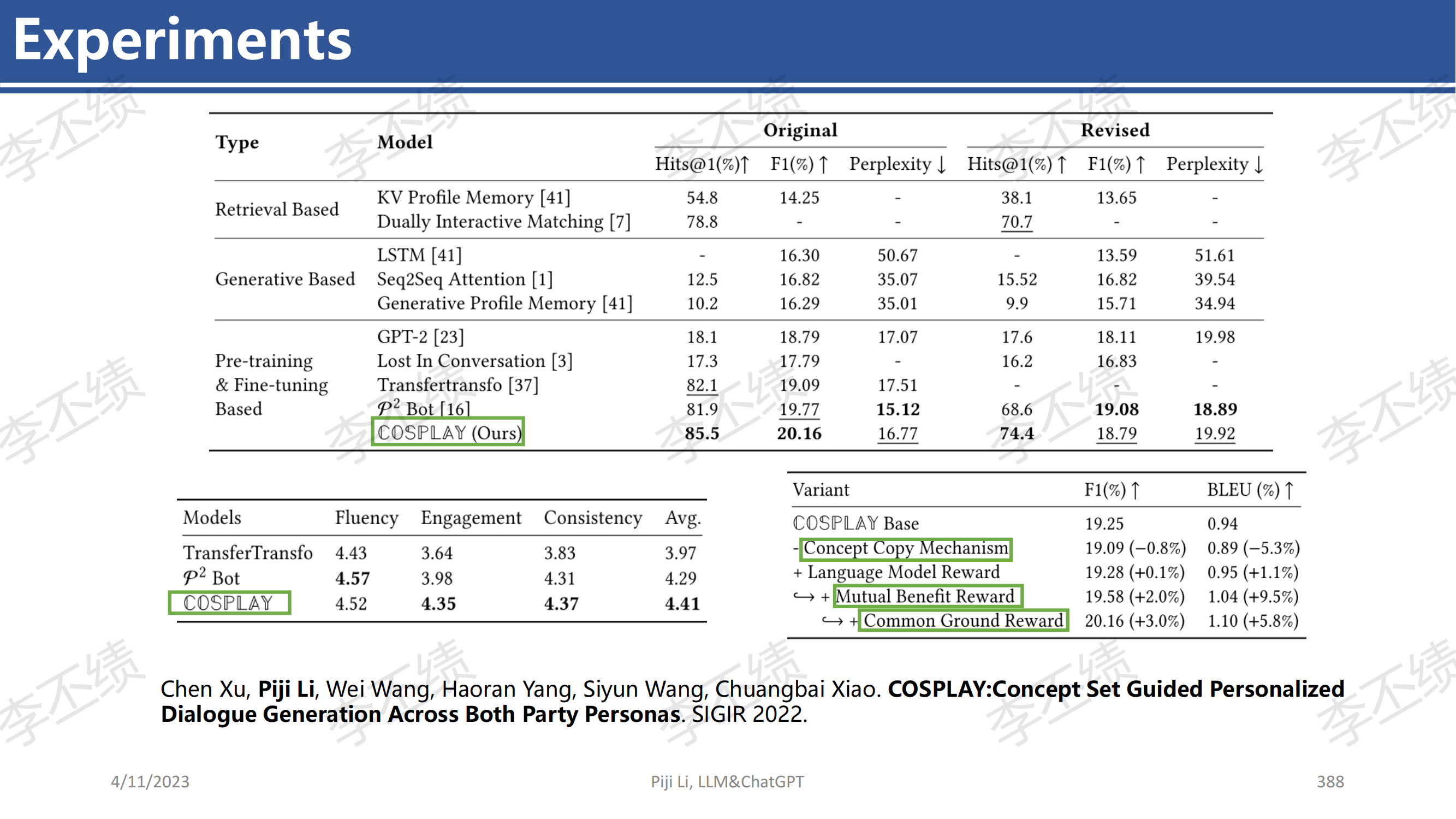Click the bold engagement score "4.35"

coord(438,604)
